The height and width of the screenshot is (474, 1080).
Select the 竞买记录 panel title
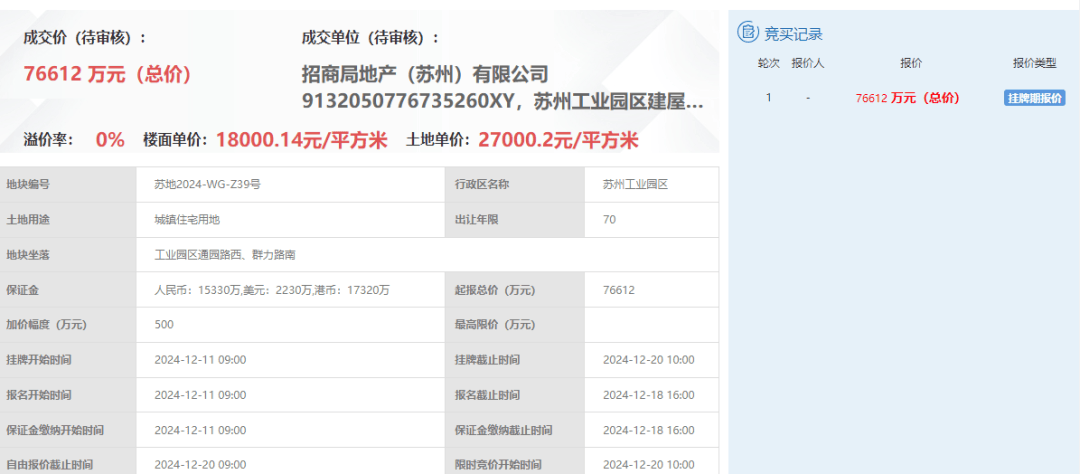793,33
